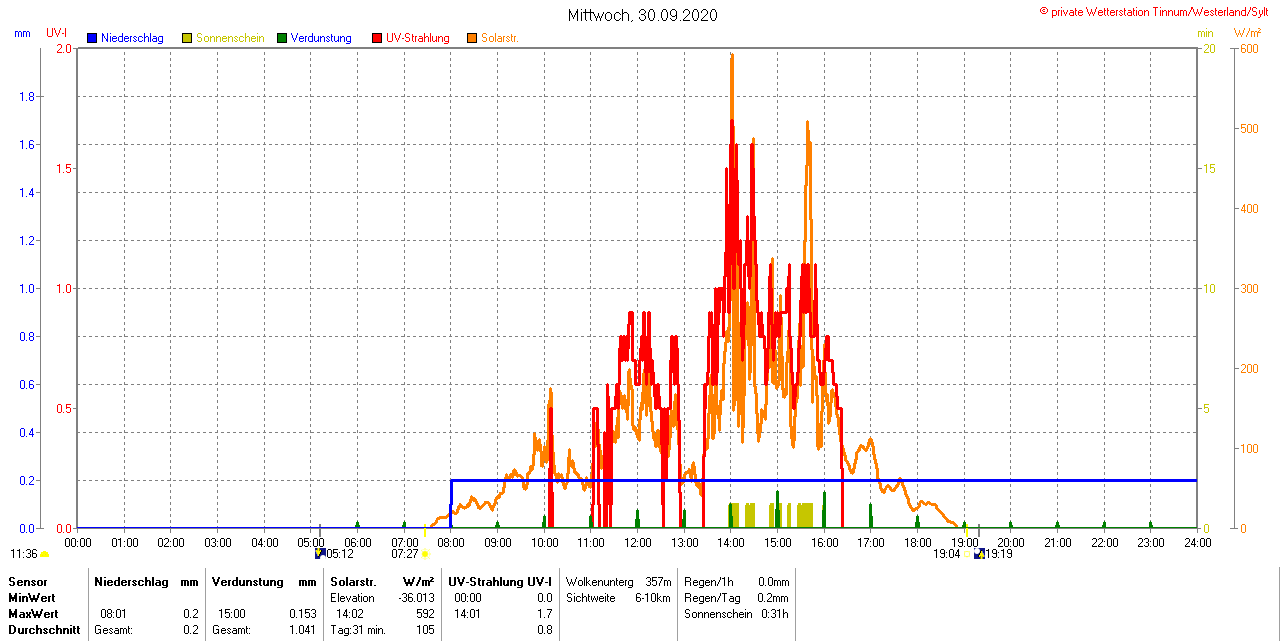Click the MaxWert row header
1280x641 pixels.
(x=33, y=613)
